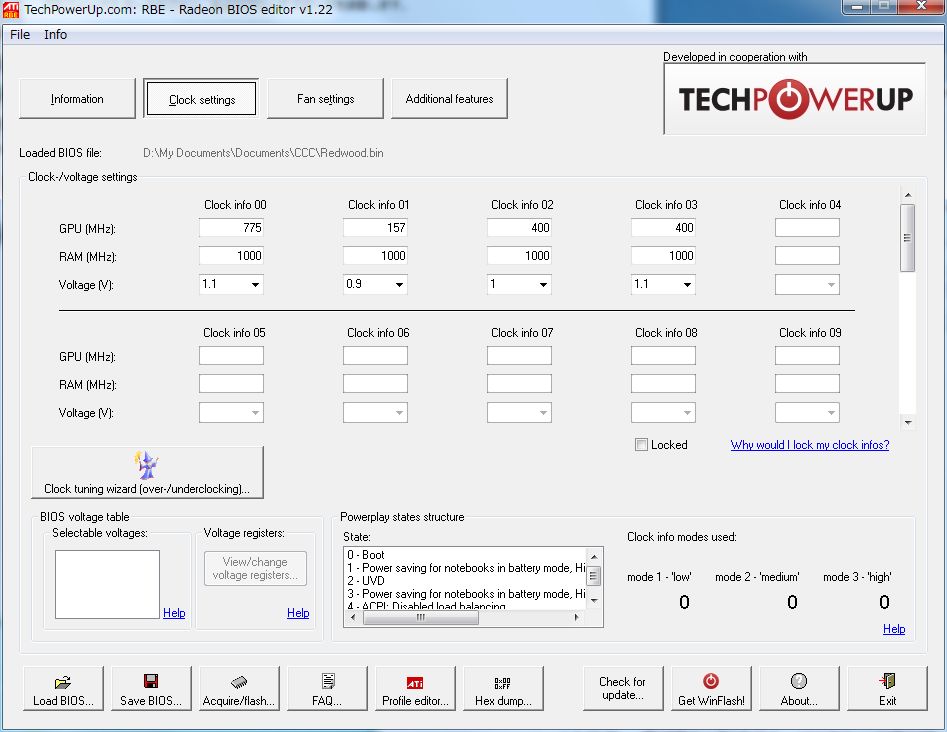The image size is (947, 732).
Task: Launch the clock tuning wizard icon
Action: (x=146, y=465)
